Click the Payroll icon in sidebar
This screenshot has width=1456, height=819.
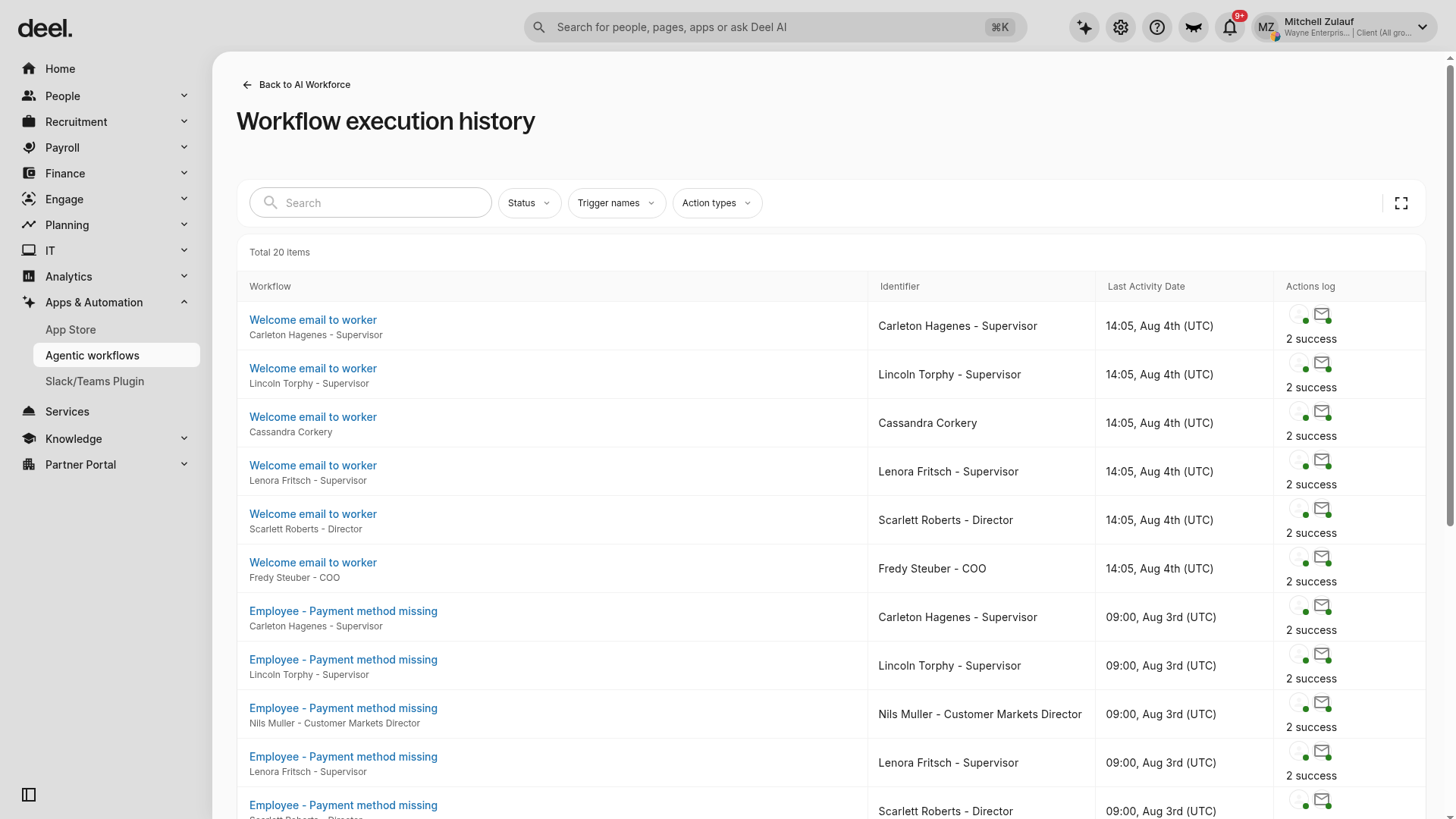click(x=29, y=148)
